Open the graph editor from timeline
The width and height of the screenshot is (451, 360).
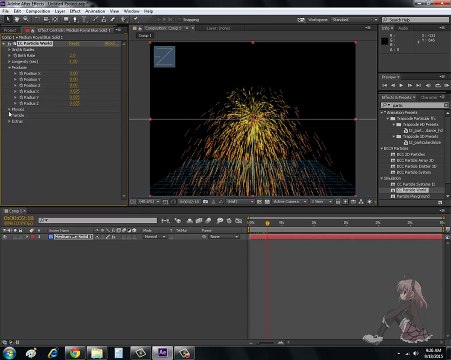coord(239,220)
